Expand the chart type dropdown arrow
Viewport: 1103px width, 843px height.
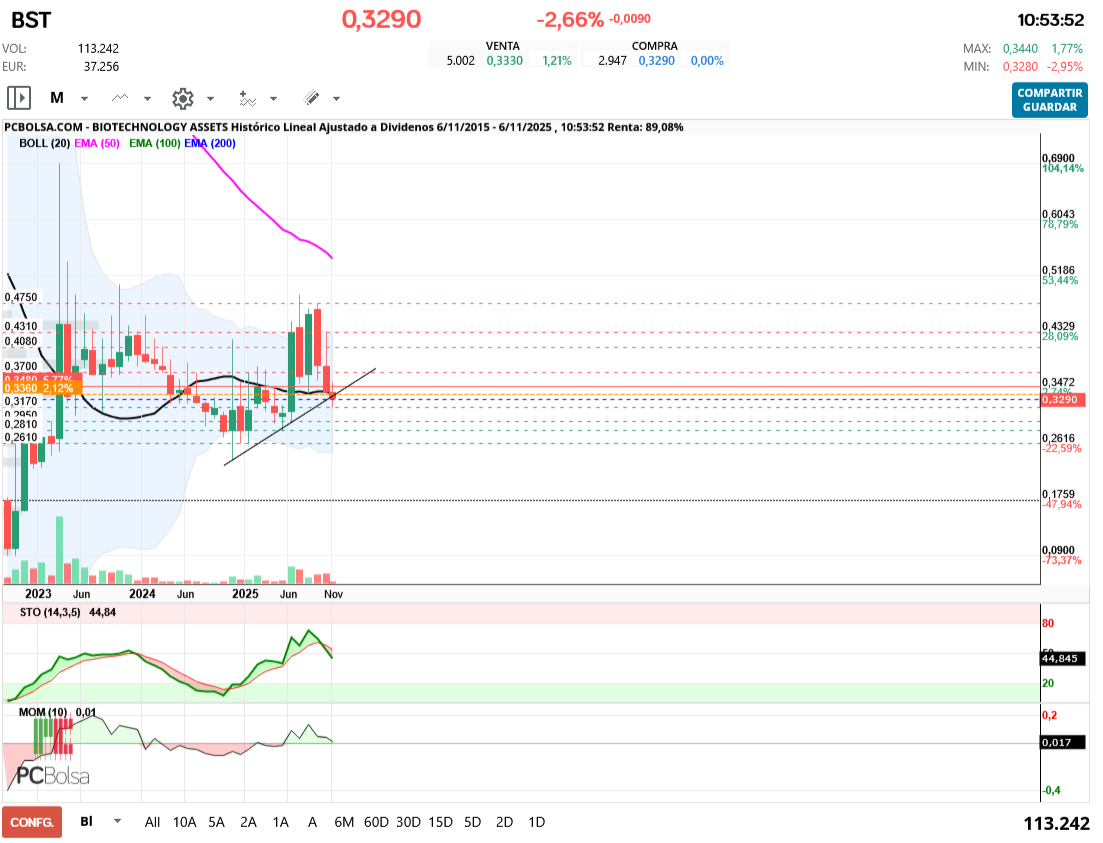[147, 99]
